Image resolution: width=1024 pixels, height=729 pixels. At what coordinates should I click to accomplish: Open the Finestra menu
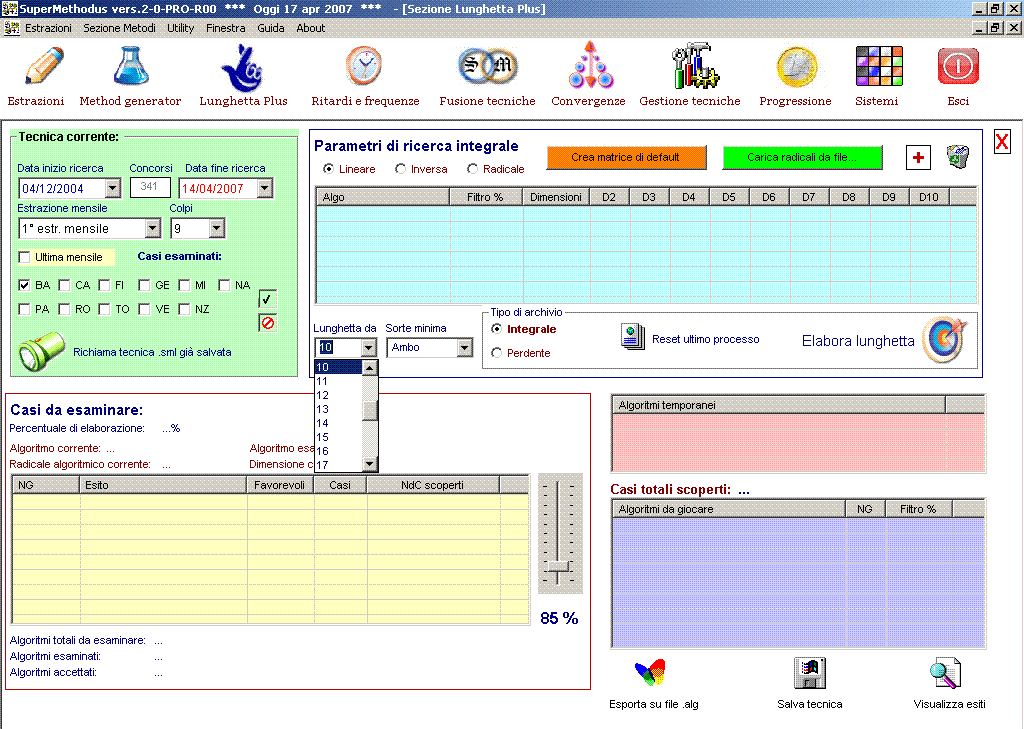click(225, 28)
